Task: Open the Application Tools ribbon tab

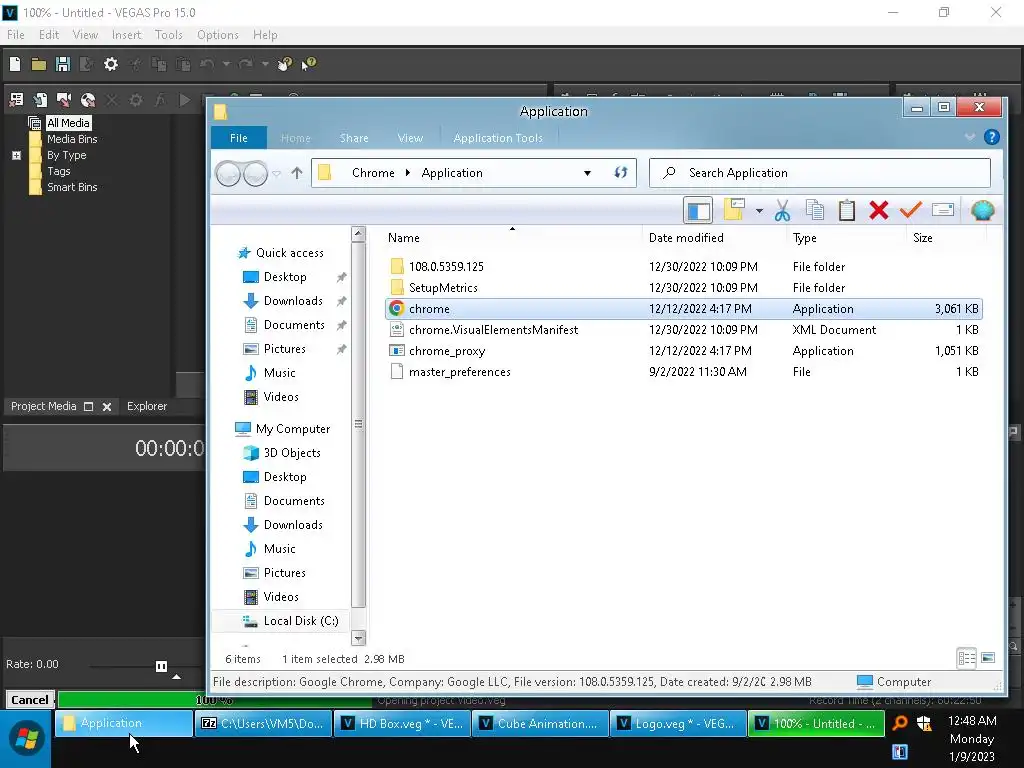Action: [x=498, y=138]
